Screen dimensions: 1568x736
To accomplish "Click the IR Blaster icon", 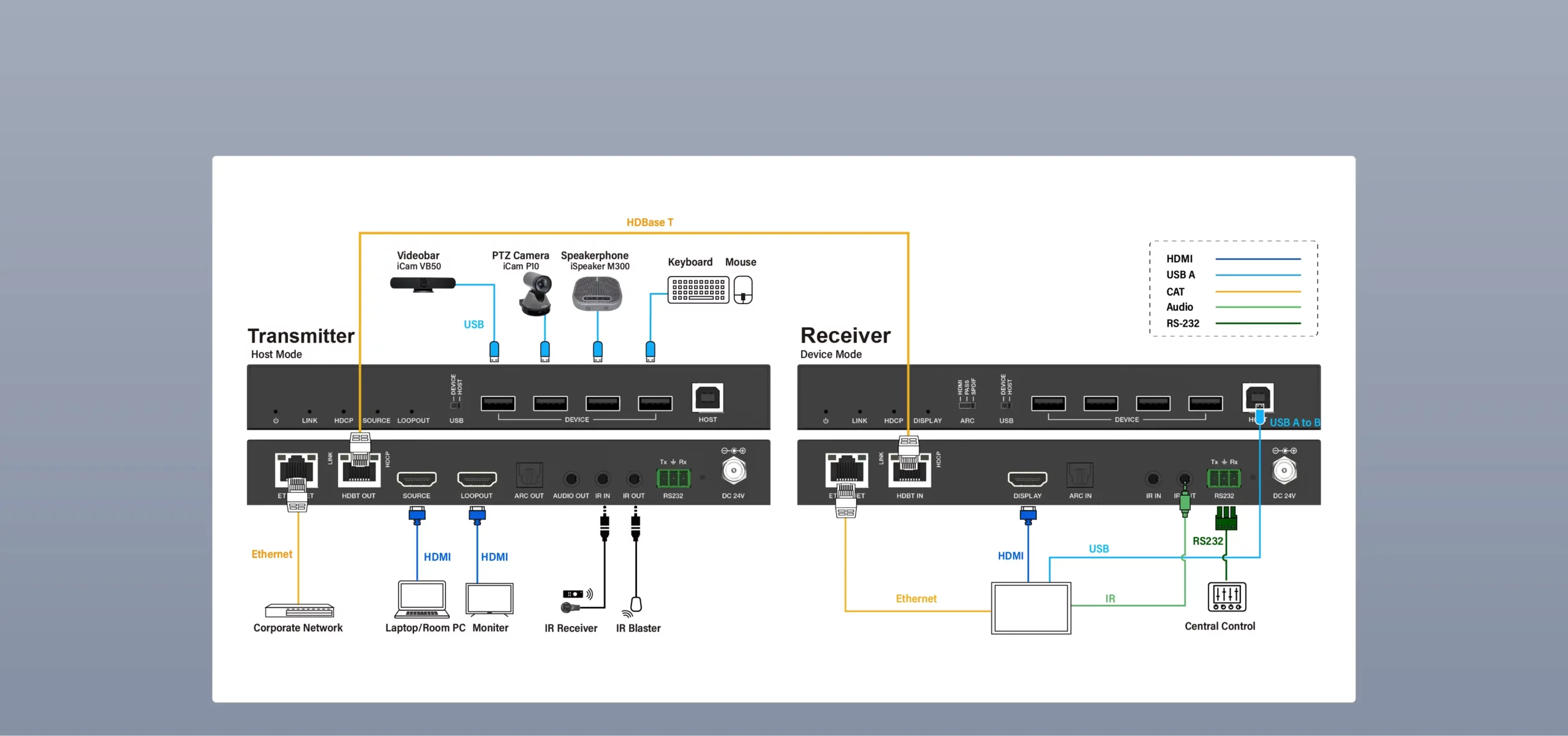I will (635, 605).
